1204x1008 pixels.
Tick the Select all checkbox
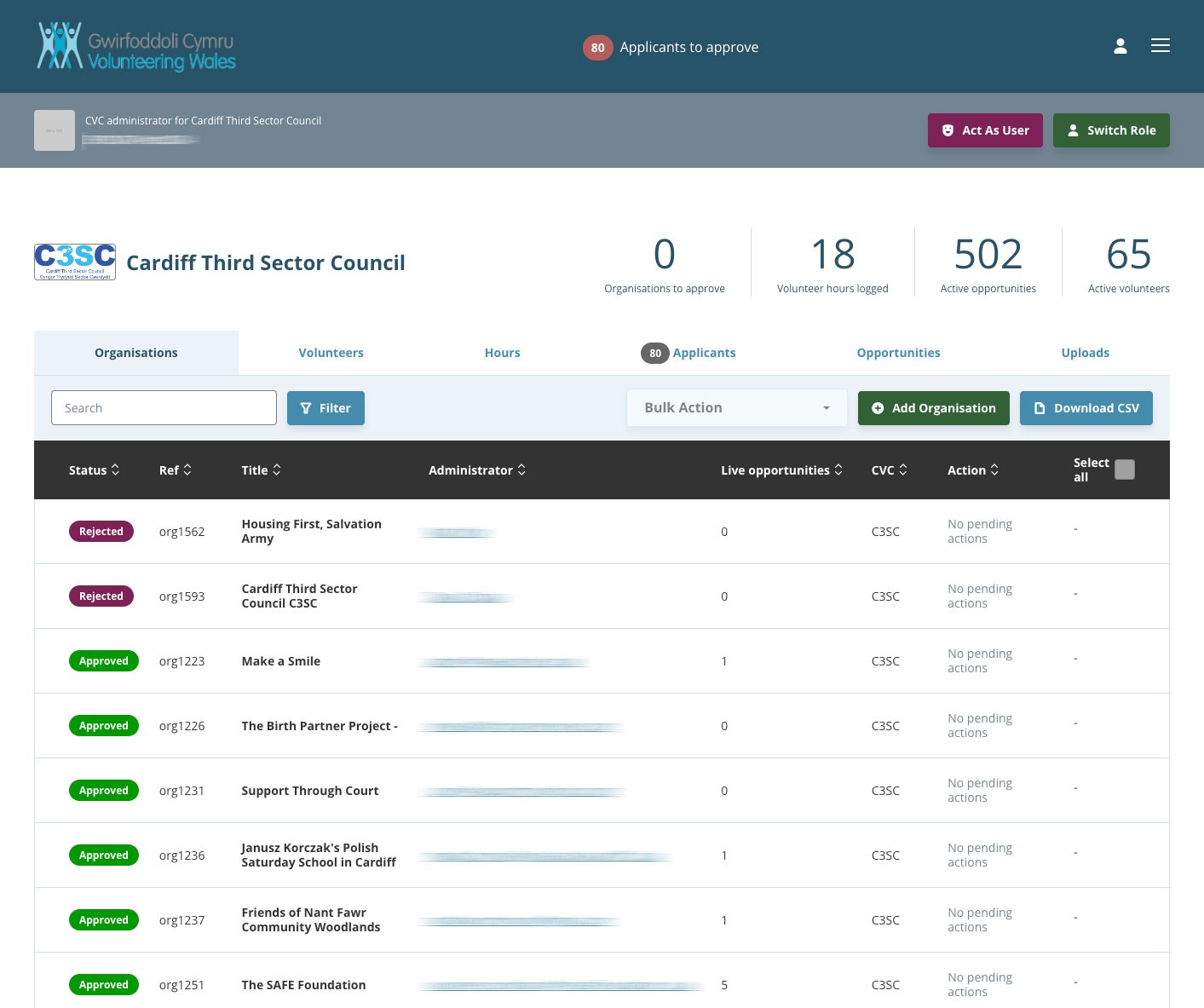click(x=1125, y=469)
